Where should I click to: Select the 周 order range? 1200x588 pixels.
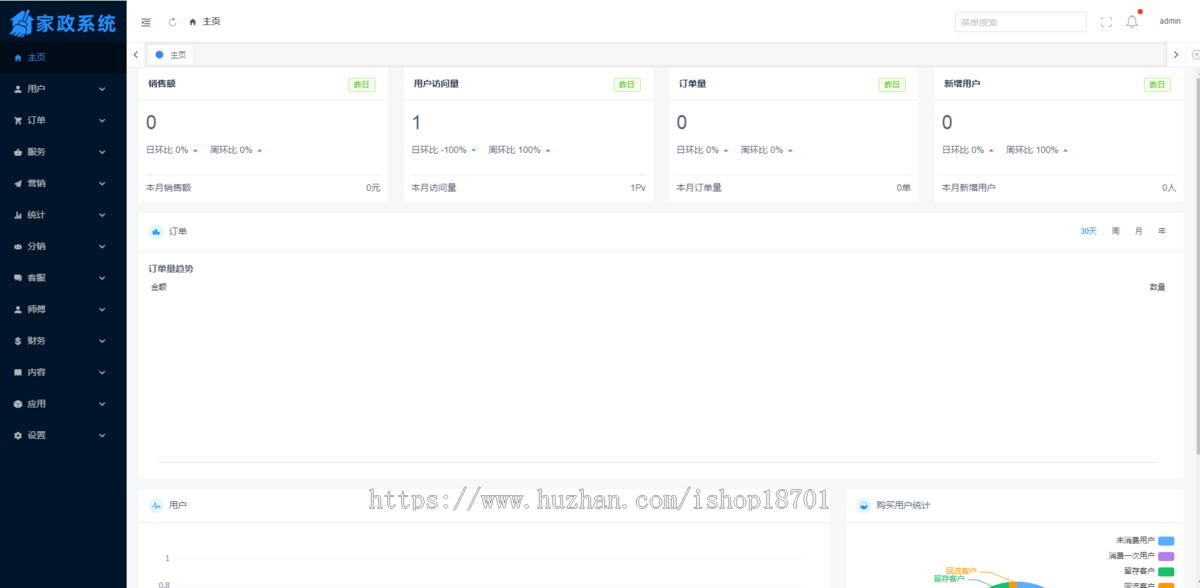(1116, 231)
